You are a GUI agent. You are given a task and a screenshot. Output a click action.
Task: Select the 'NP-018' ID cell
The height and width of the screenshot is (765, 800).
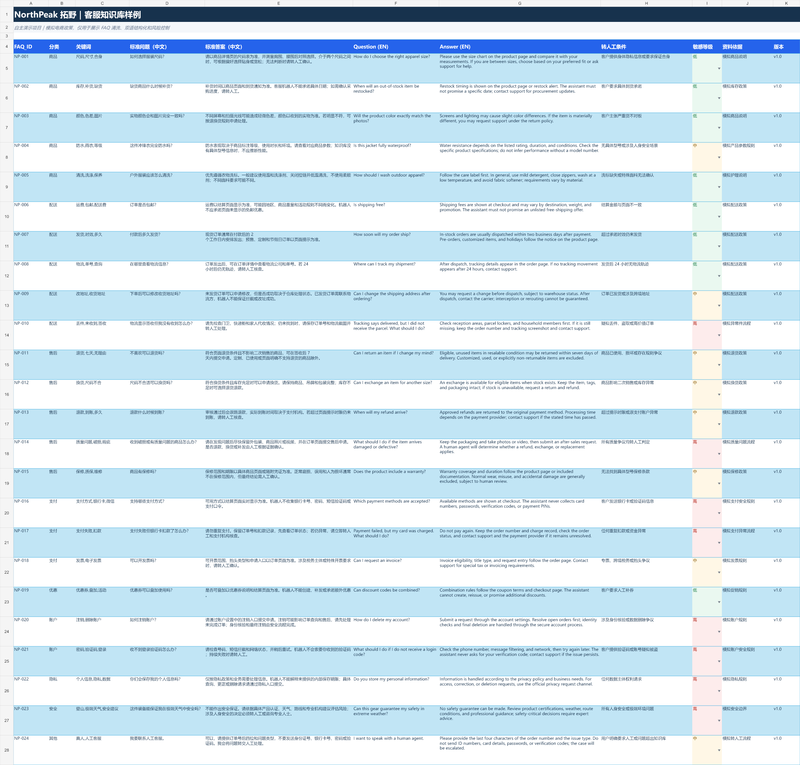click(x=31, y=572)
